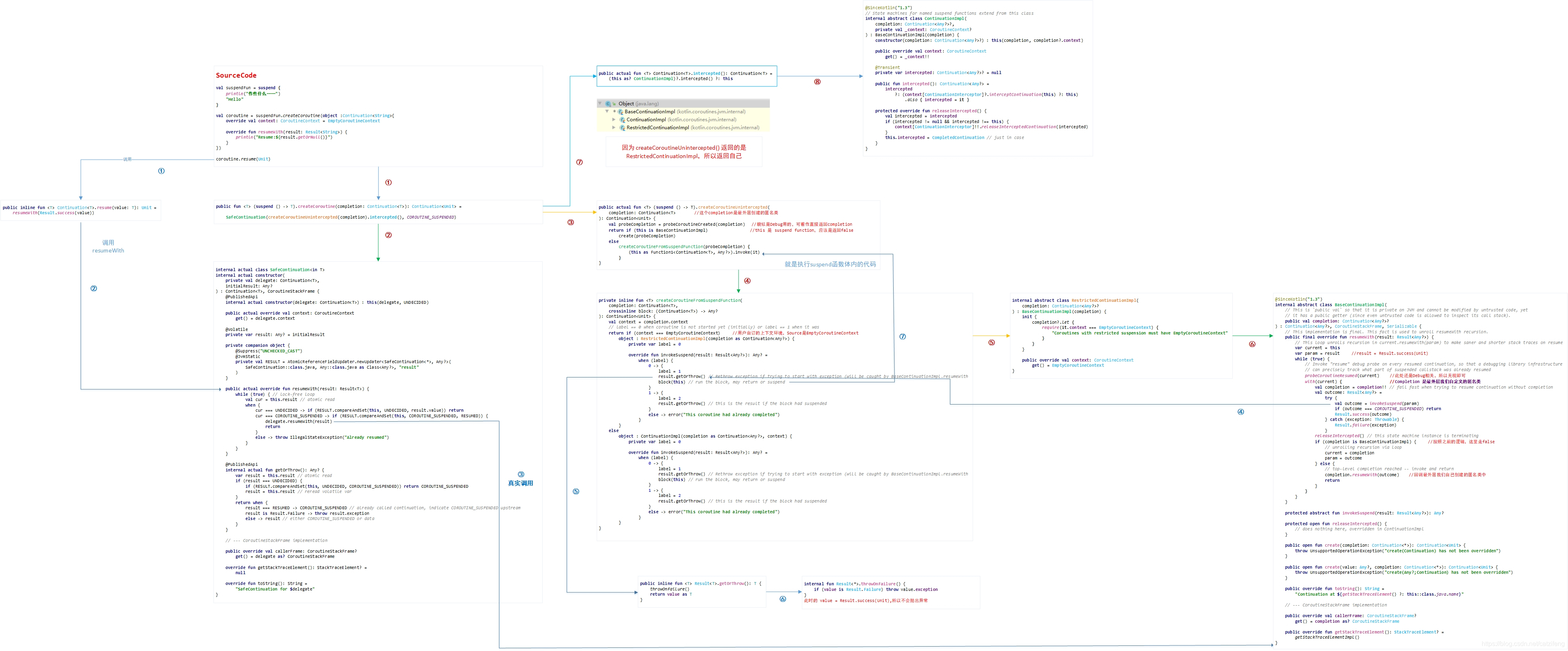
Task: Click the green lock icon beside Object
Action: [x=614, y=104]
